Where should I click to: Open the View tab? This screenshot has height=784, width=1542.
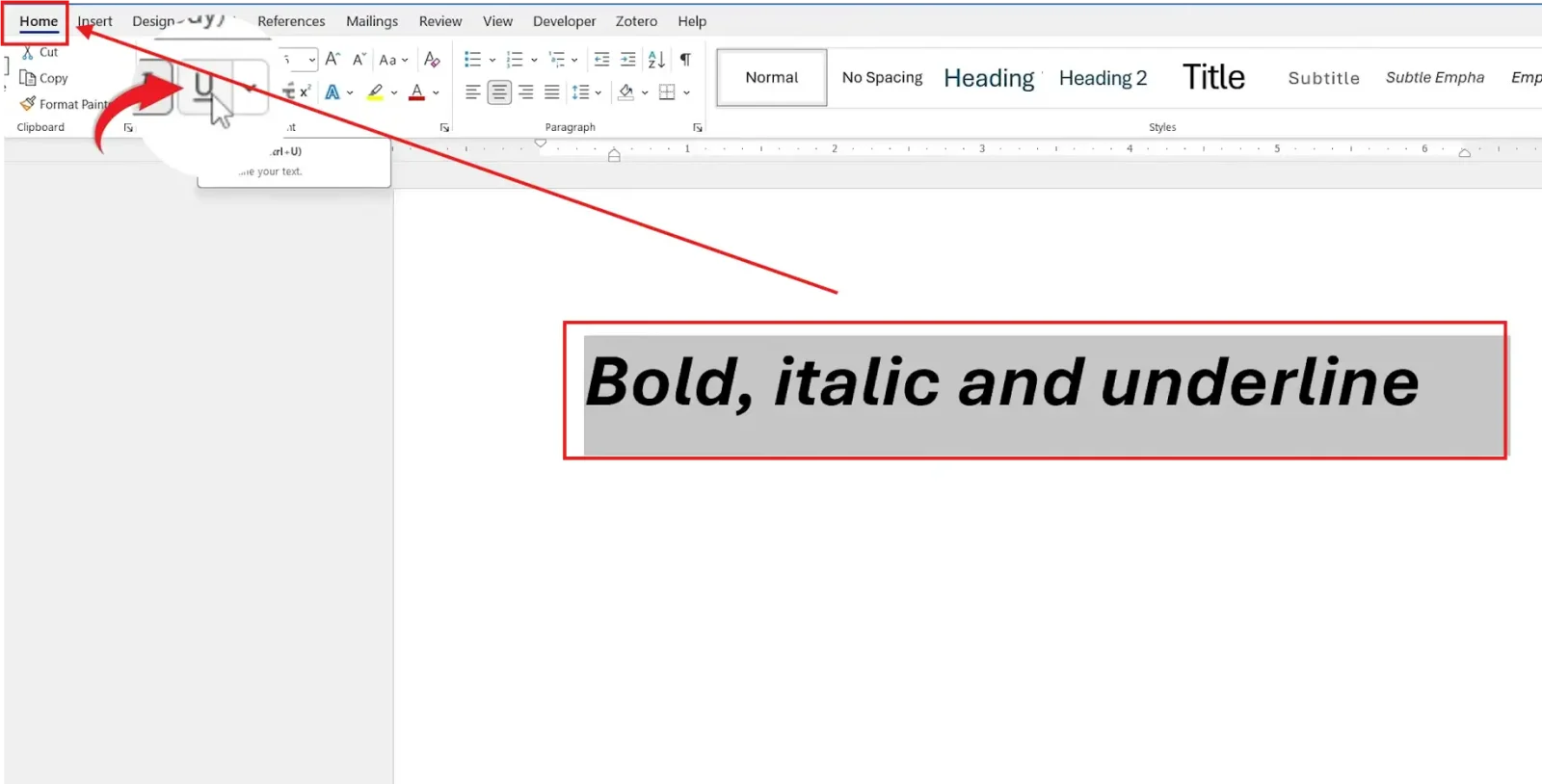pyautogui.click(x=497, y=21)
